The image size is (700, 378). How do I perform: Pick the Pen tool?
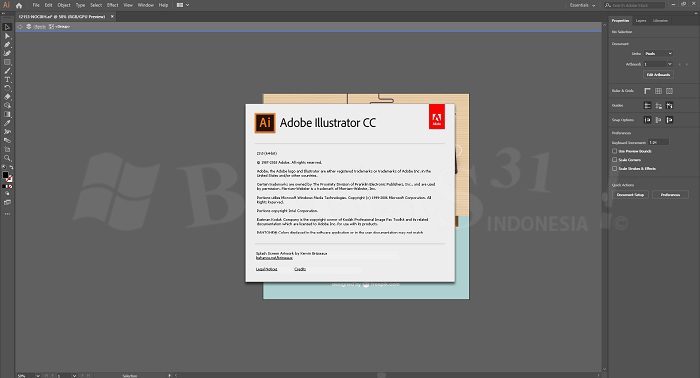pyautogui.click(x=7, y=45)
